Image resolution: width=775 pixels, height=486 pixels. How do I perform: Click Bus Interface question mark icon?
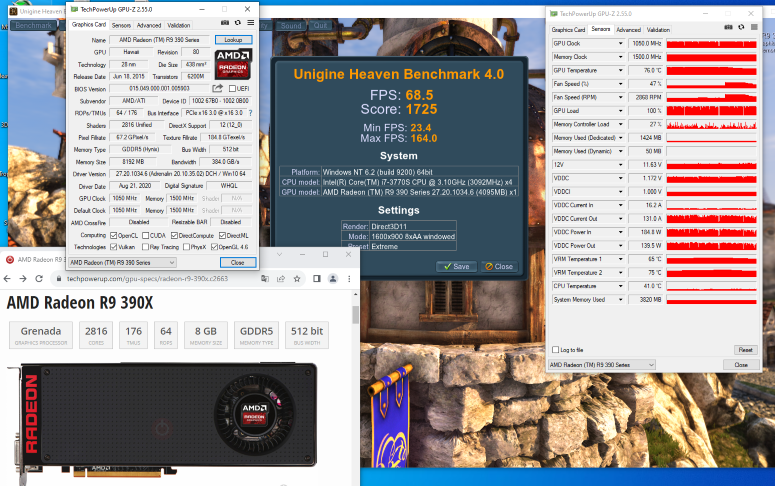pyautogui.click(x=250, y=113)
